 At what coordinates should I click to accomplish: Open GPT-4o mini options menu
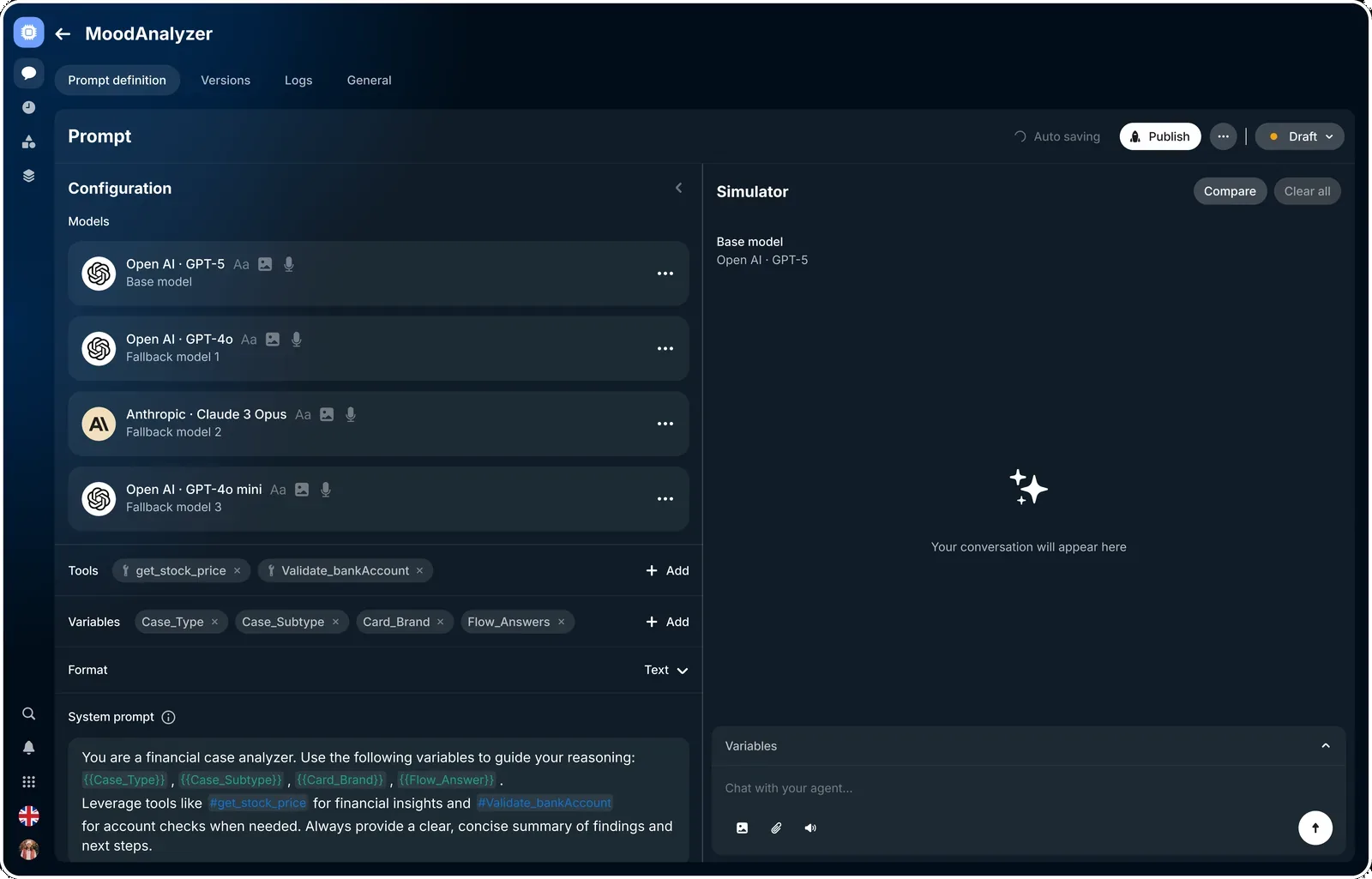[x=665, y=499]
